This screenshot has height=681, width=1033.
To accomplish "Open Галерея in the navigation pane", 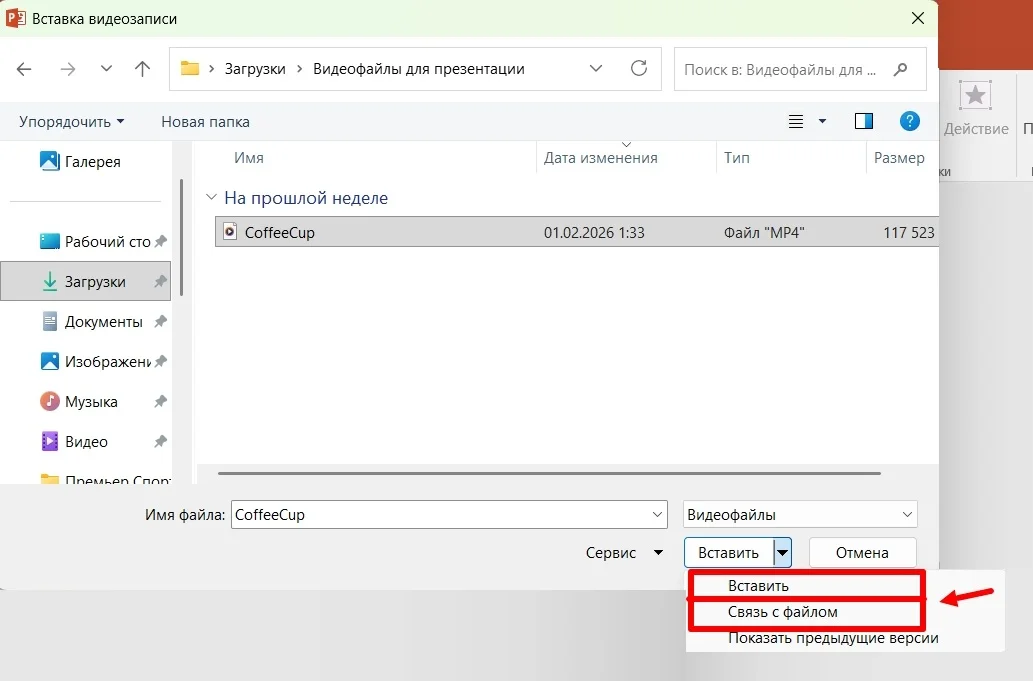I will click(x=92, y=161).
